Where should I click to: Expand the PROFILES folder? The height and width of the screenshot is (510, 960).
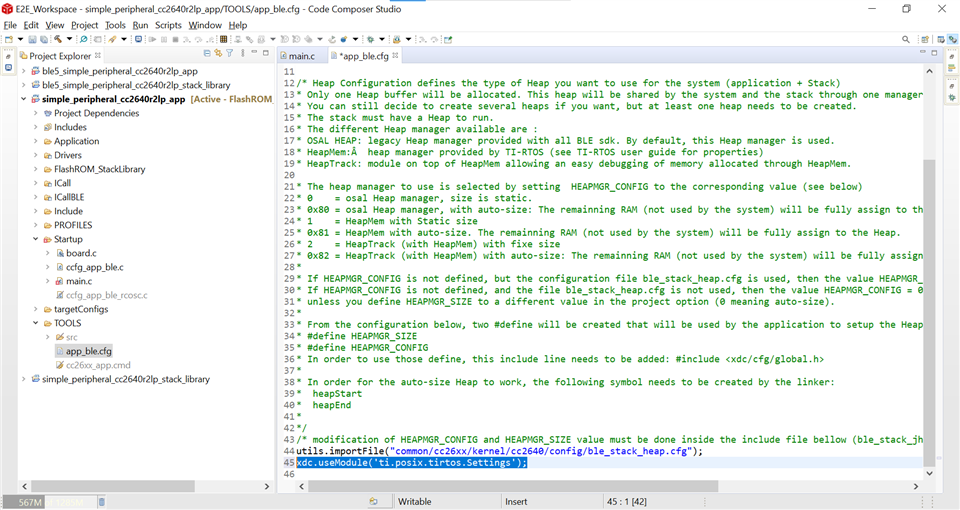[x=36, y=225]
